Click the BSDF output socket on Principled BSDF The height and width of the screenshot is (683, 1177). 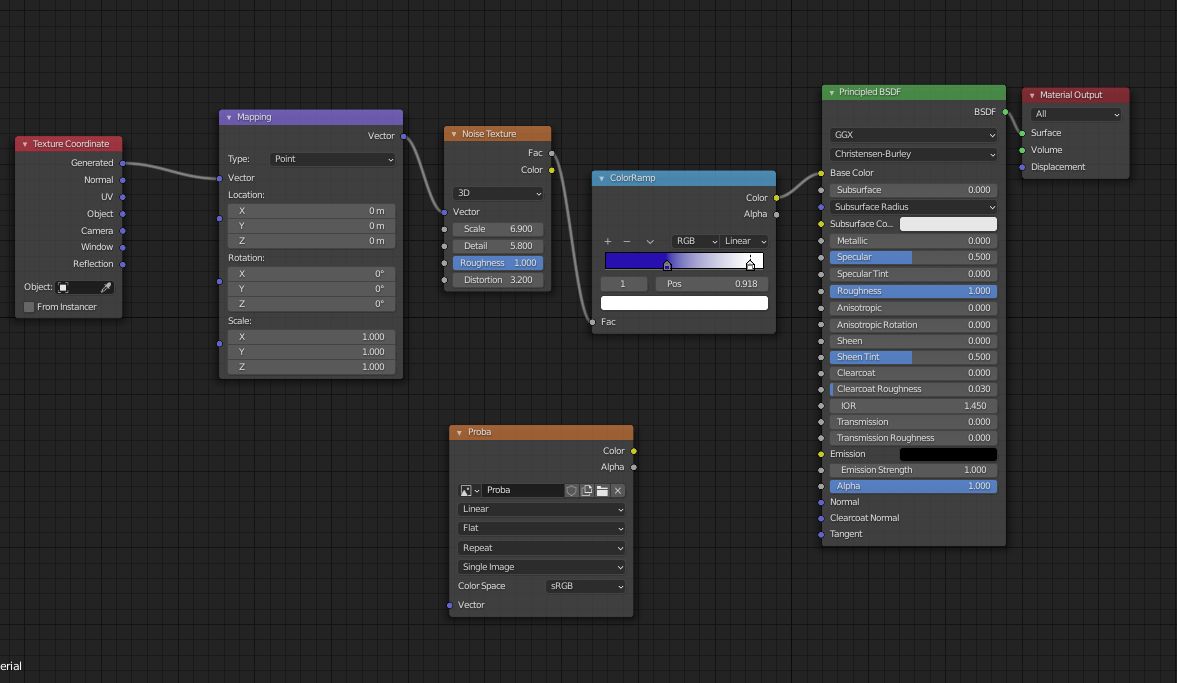(x=1005, y=112)
